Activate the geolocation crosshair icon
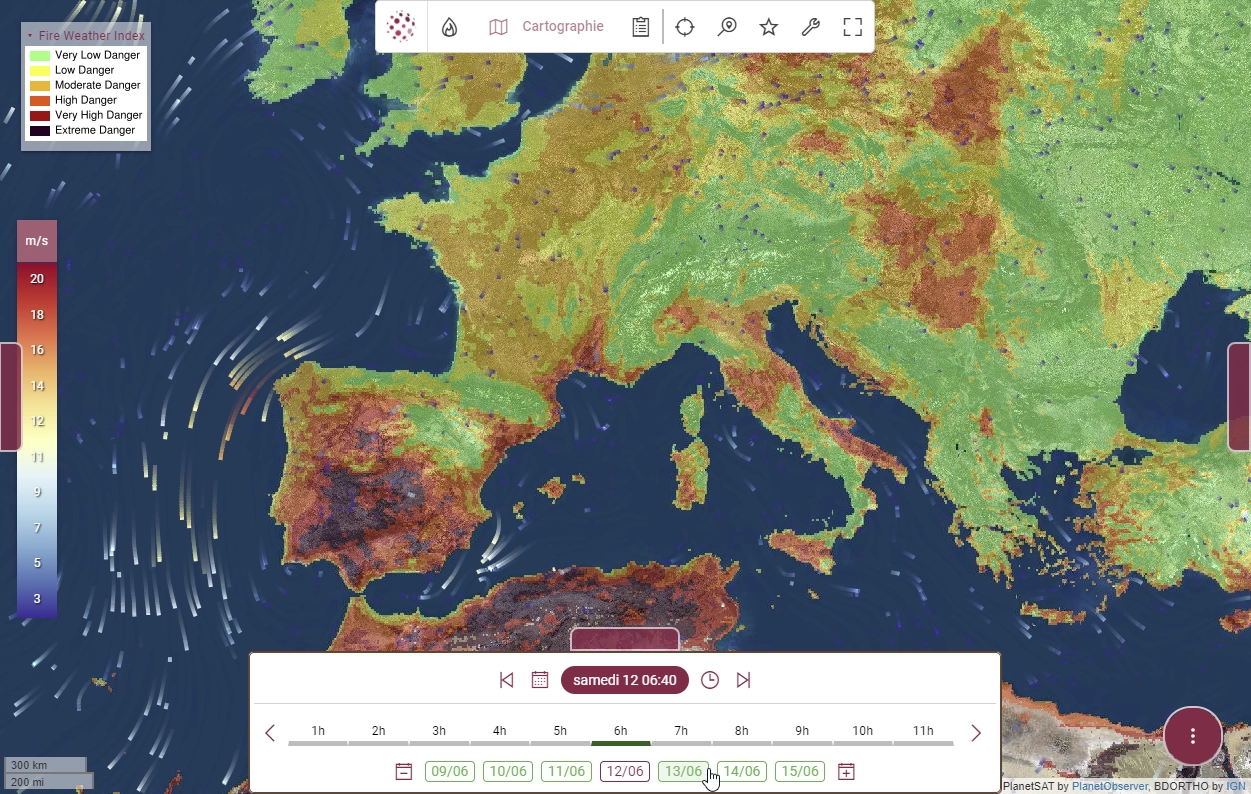 [x=684, y=27]
